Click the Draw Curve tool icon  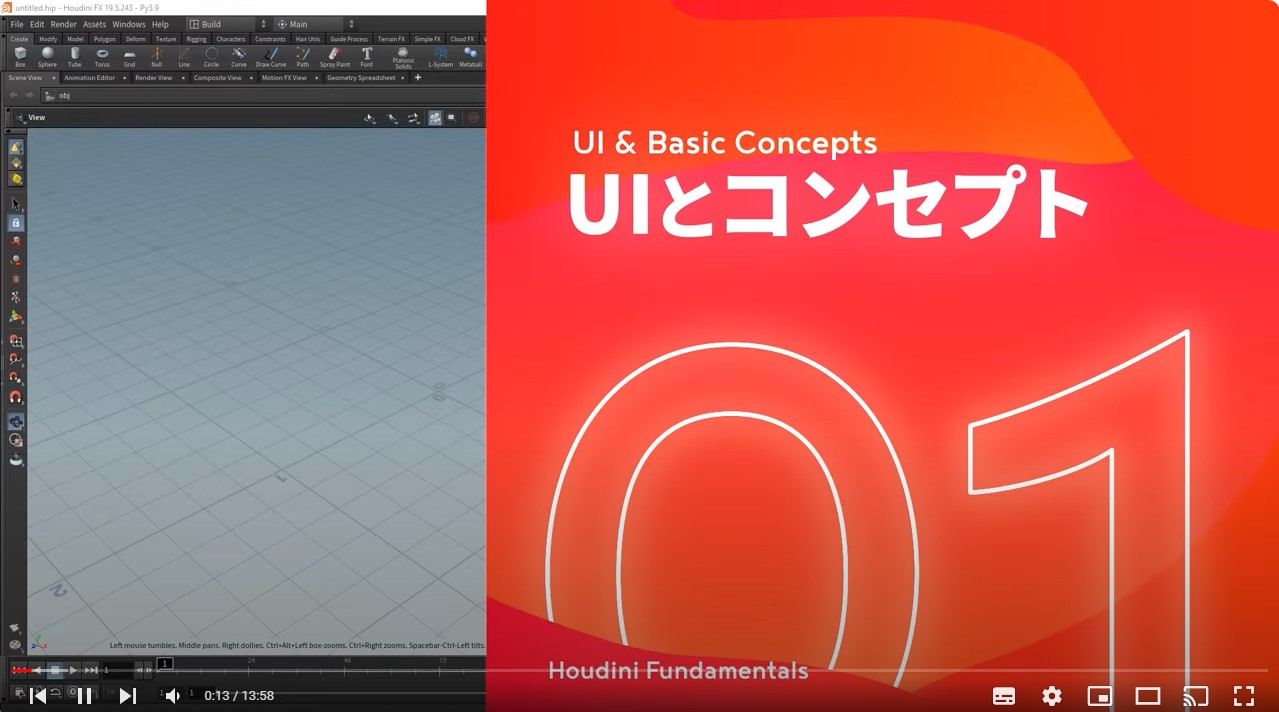270,56
